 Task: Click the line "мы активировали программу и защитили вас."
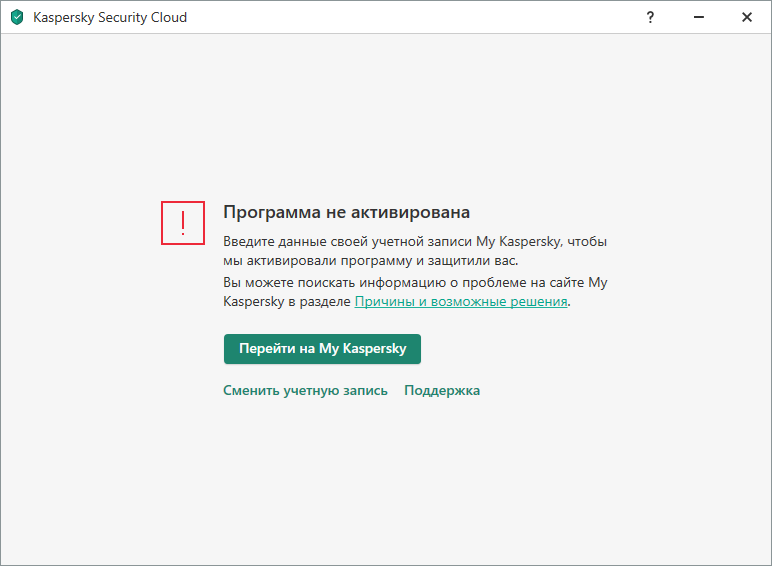click(370, 260)
